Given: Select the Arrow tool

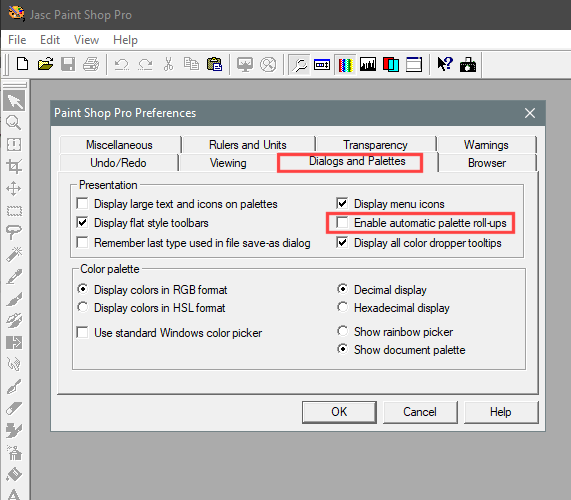Looking at the screenshot, I should [x=14, y=101].
